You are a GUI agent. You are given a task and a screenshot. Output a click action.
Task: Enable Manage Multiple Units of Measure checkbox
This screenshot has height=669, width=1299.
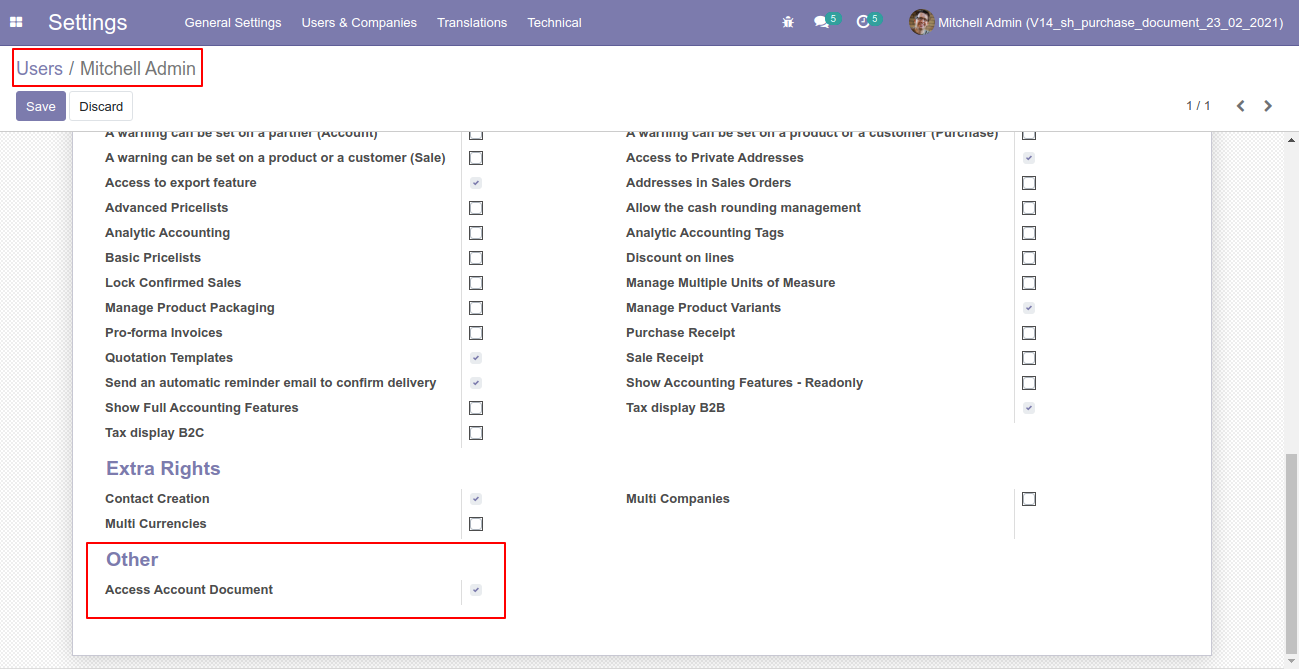point(1029,283)
